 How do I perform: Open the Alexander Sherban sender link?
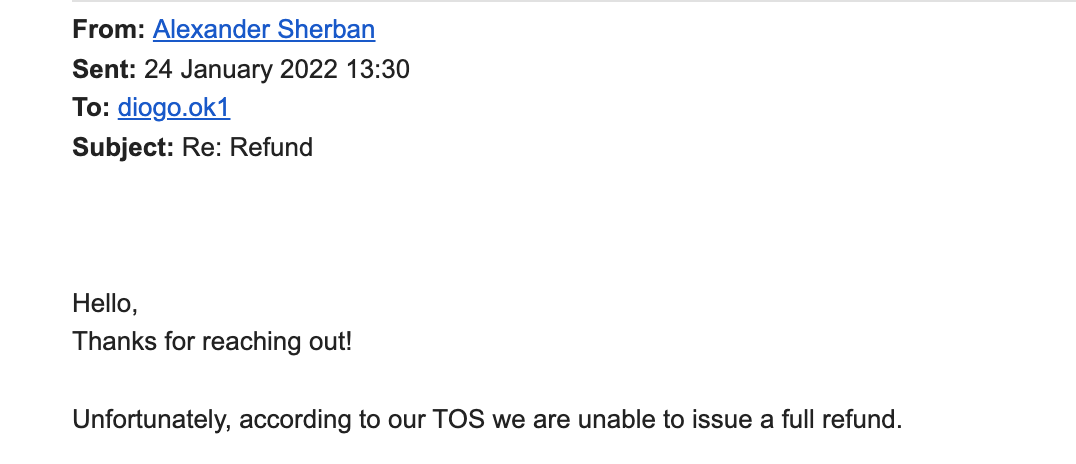pyautogui.click(x=264, y=30)
